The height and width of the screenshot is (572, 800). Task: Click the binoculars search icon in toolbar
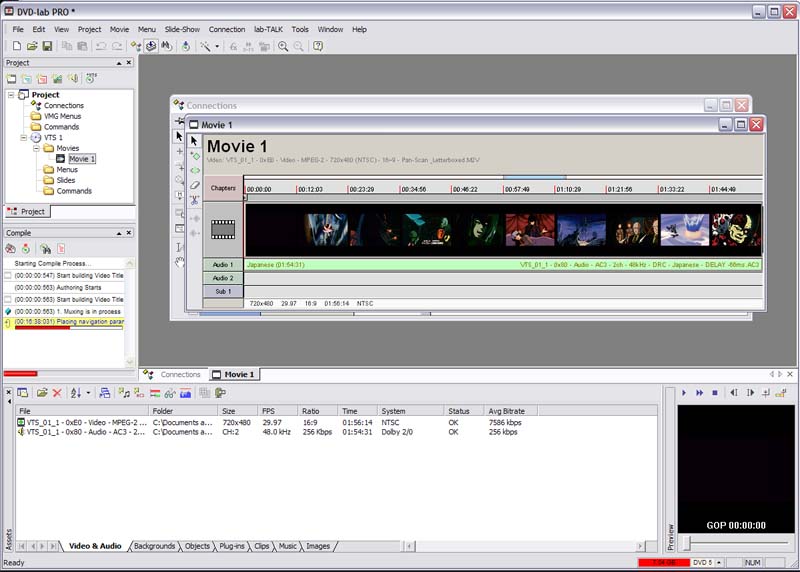pyautogui.click(x=166, y=46)
